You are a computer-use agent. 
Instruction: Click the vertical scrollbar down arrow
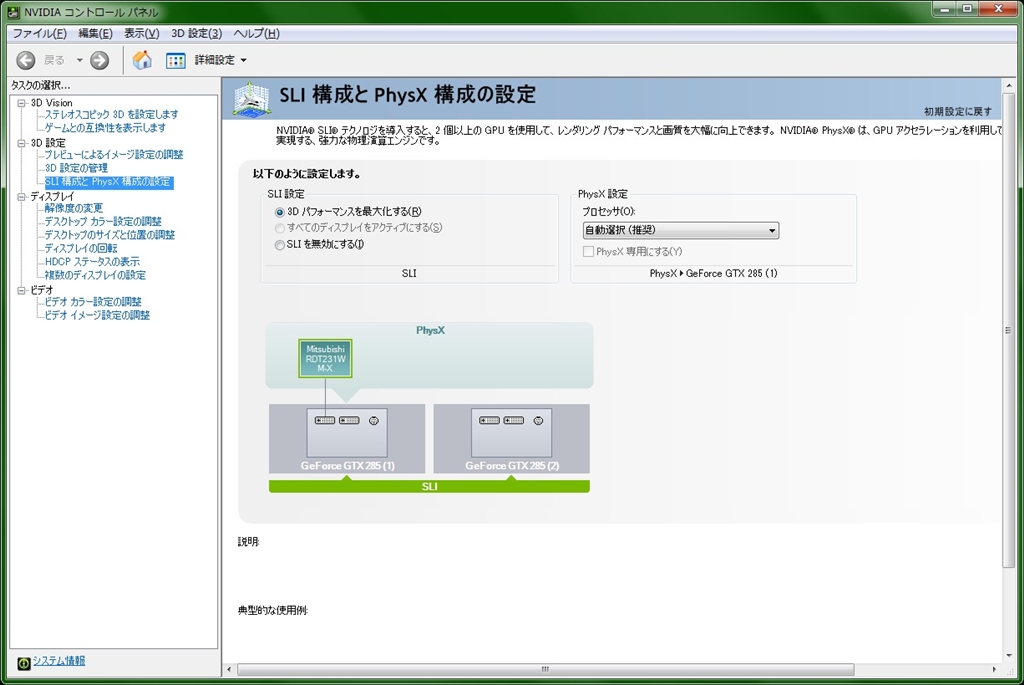pyautogui.click(x=1009, y=655)
